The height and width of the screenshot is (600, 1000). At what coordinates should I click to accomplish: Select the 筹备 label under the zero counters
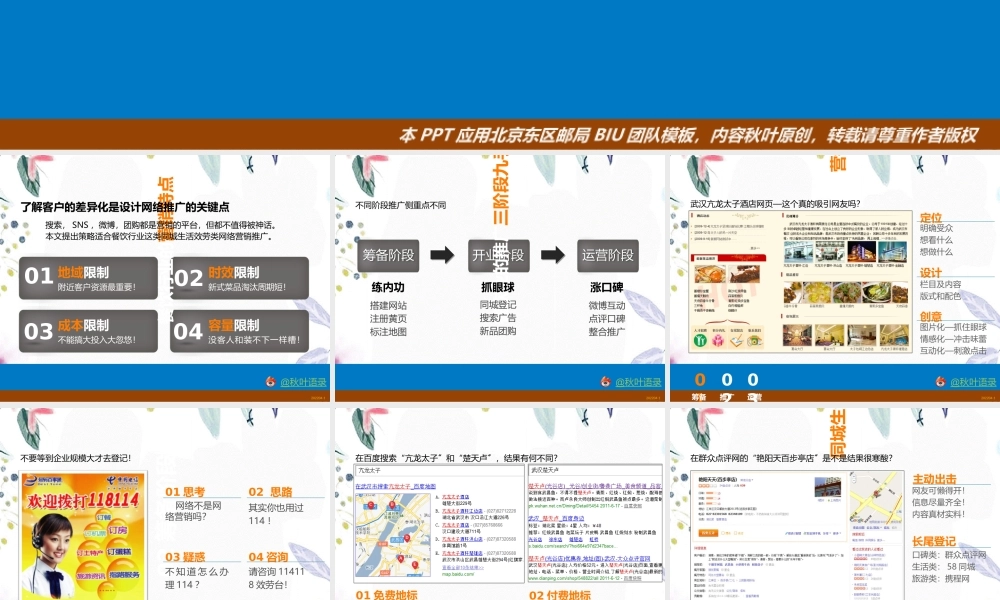698,396
